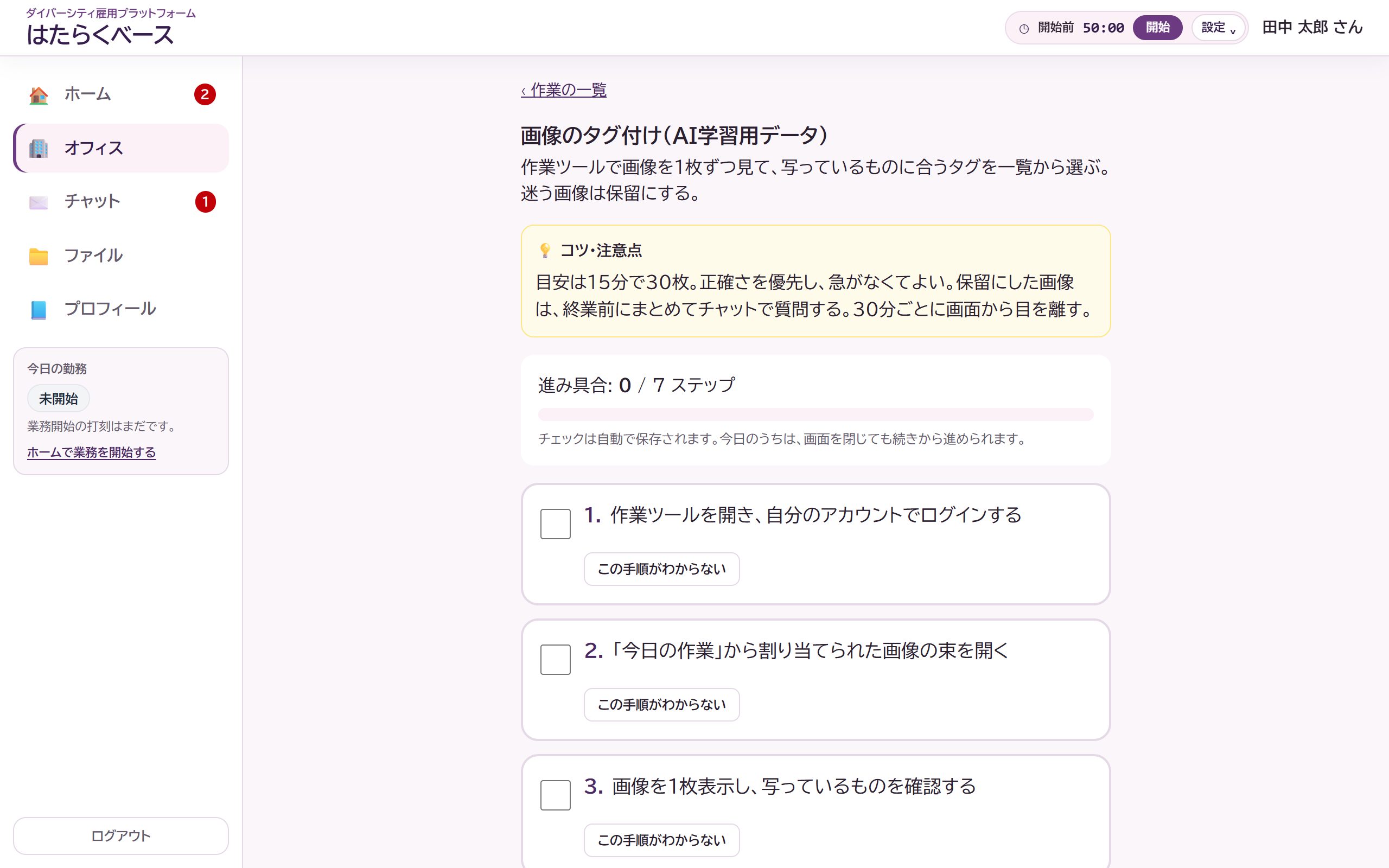Click the pink progress bar under 進み具合

[x=815, y=414]
